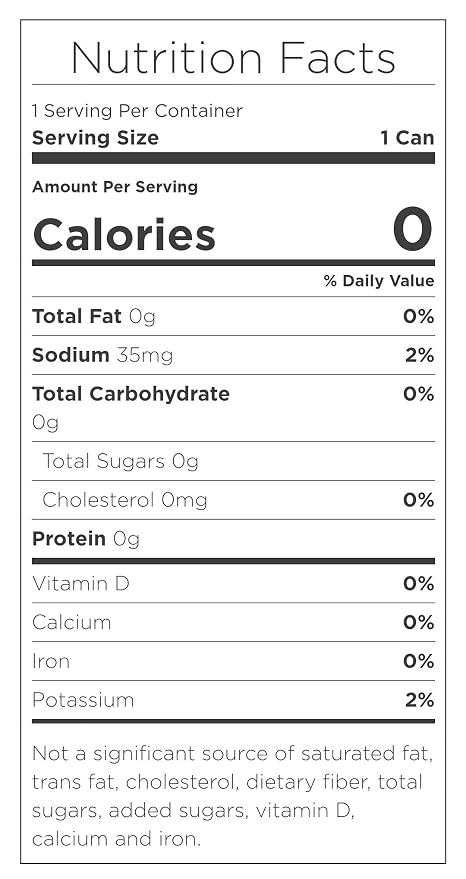Click the Iron row label
466x879 pixels.
[51, 661]
